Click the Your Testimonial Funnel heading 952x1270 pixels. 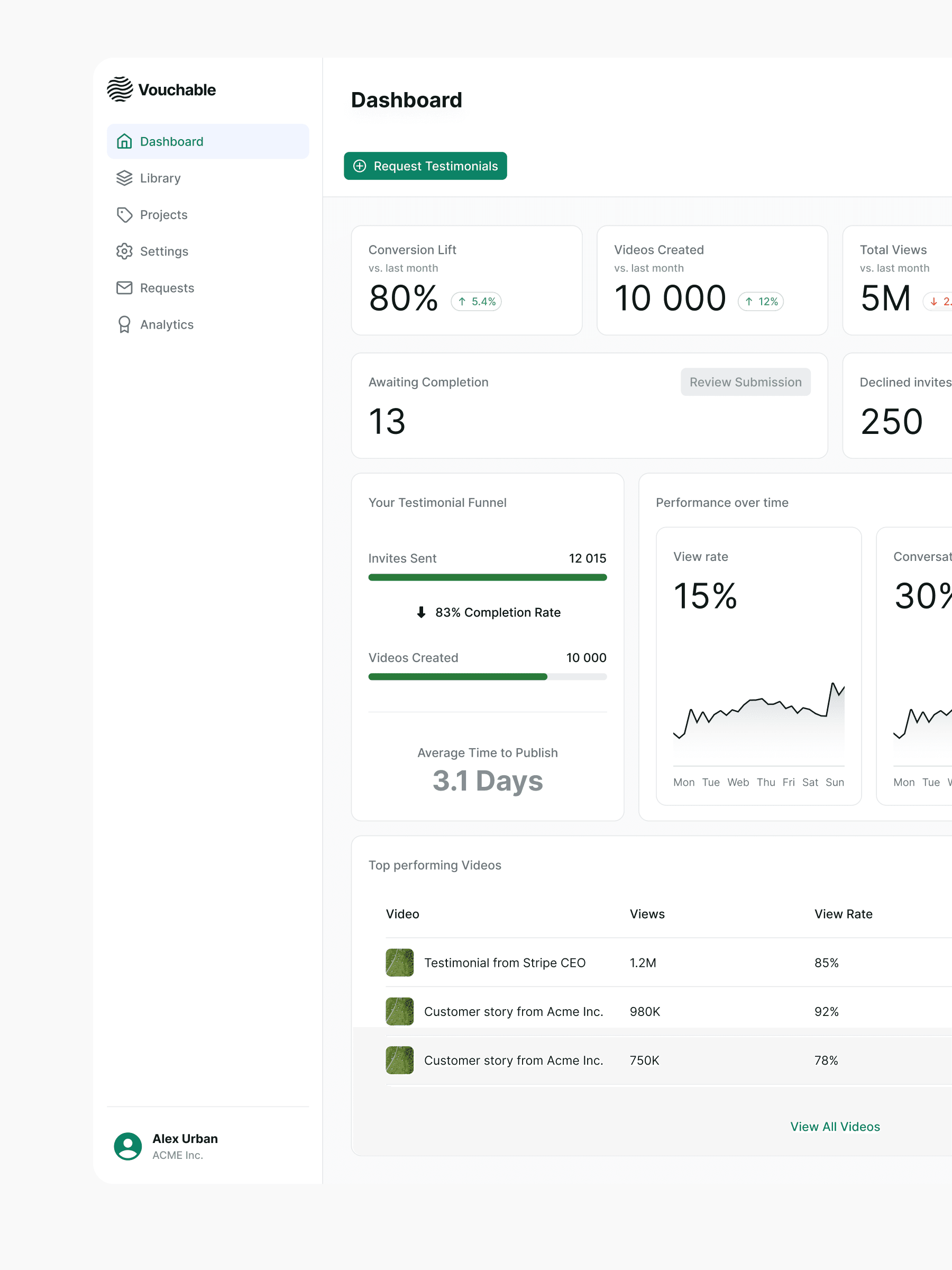click(x=437, y=502)
